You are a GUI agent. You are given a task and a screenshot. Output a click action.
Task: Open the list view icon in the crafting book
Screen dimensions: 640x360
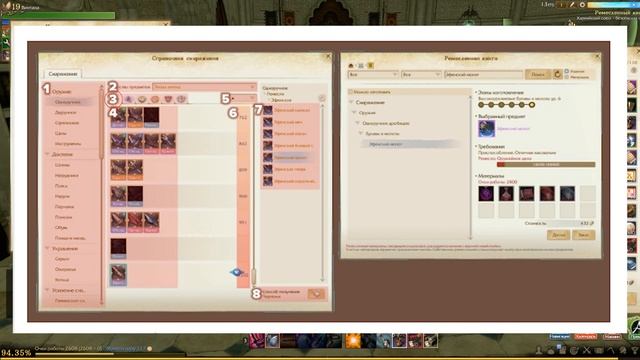[x=360, y=65]
